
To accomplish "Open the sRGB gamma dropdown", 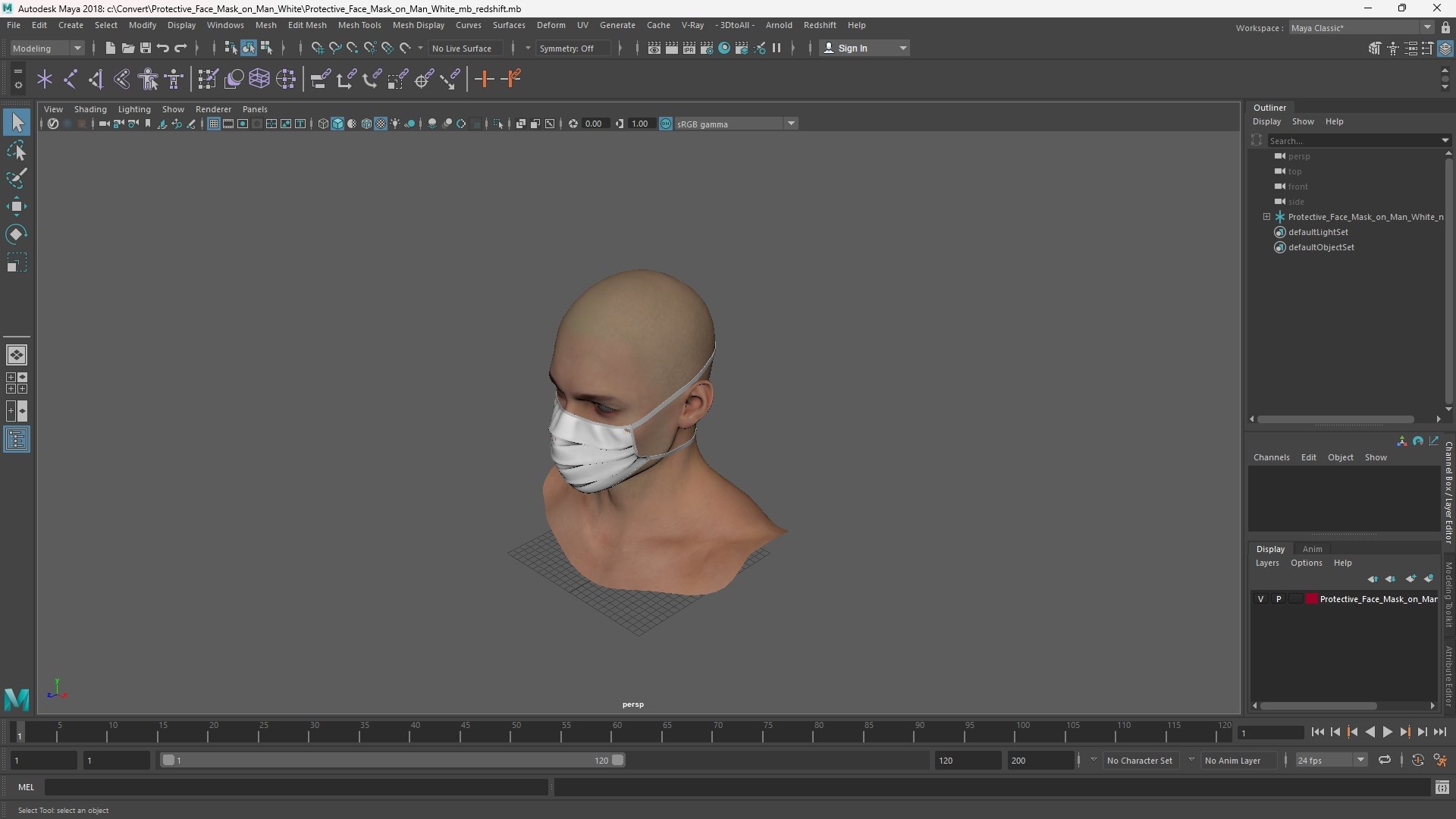I will point(736,124).
